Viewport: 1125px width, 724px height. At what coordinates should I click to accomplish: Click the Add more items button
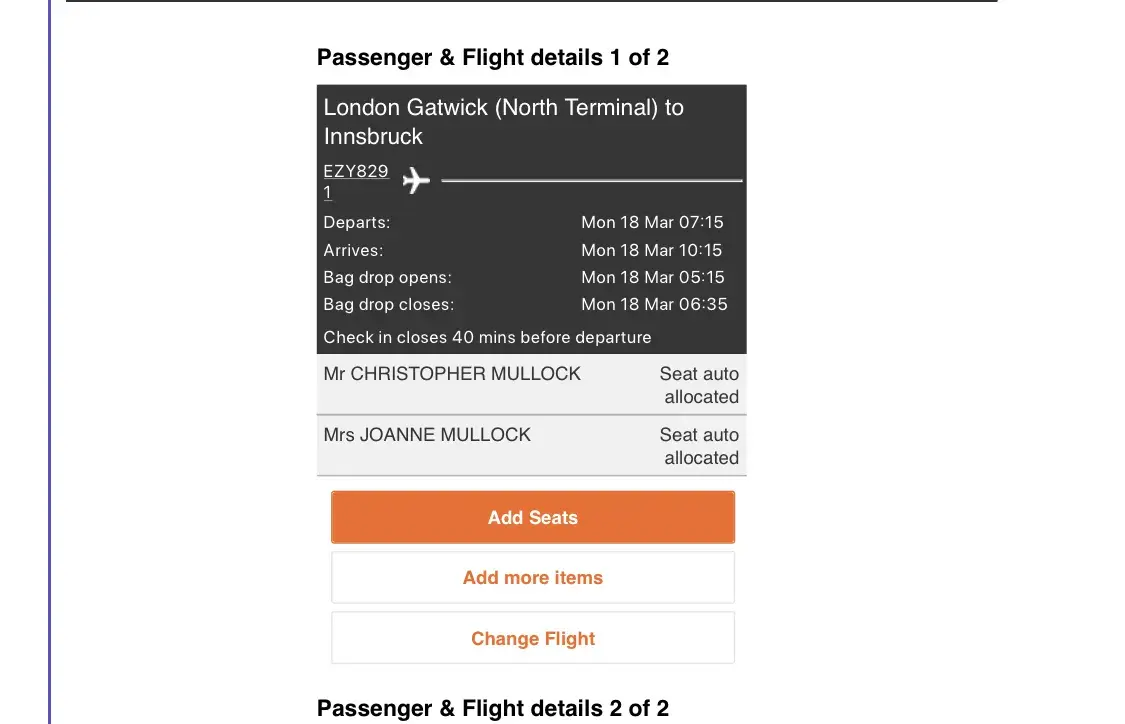coord(532,578)
